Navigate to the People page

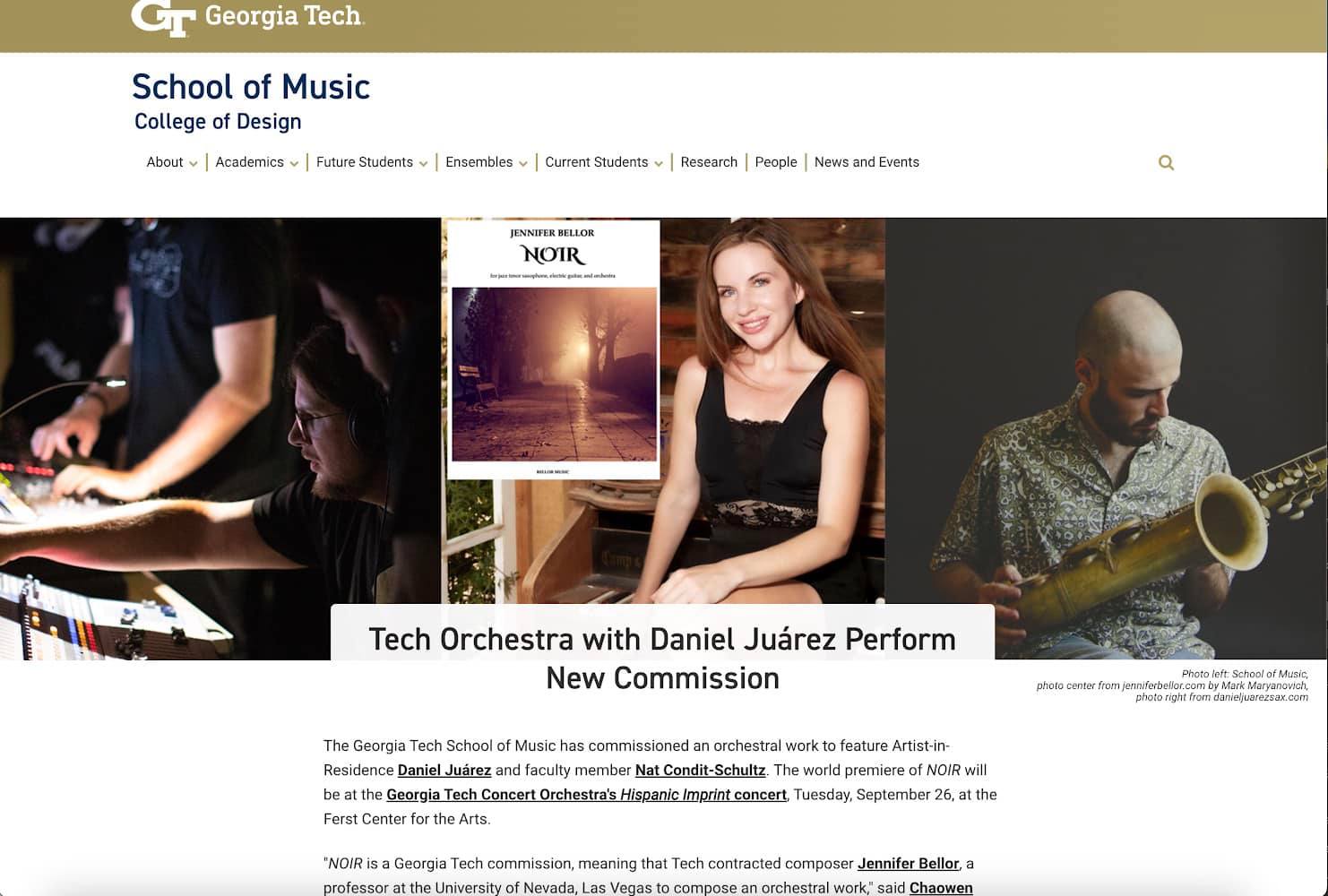click(776, 162)
